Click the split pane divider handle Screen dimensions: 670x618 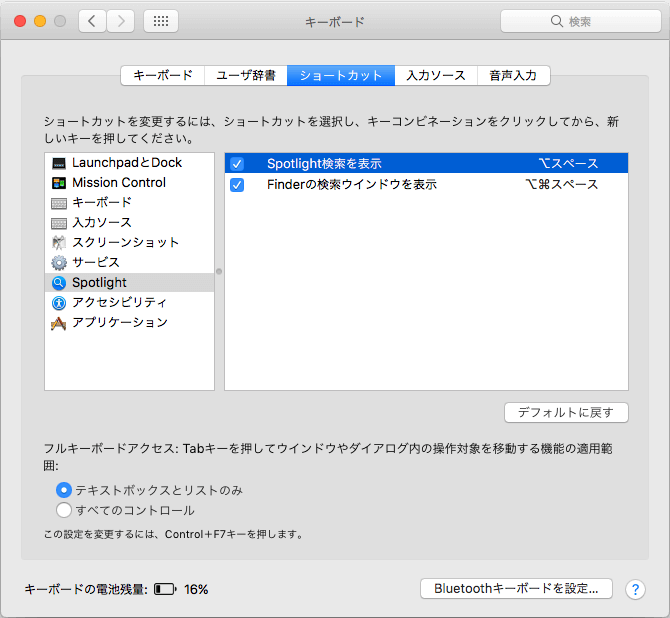click(219, 271)
